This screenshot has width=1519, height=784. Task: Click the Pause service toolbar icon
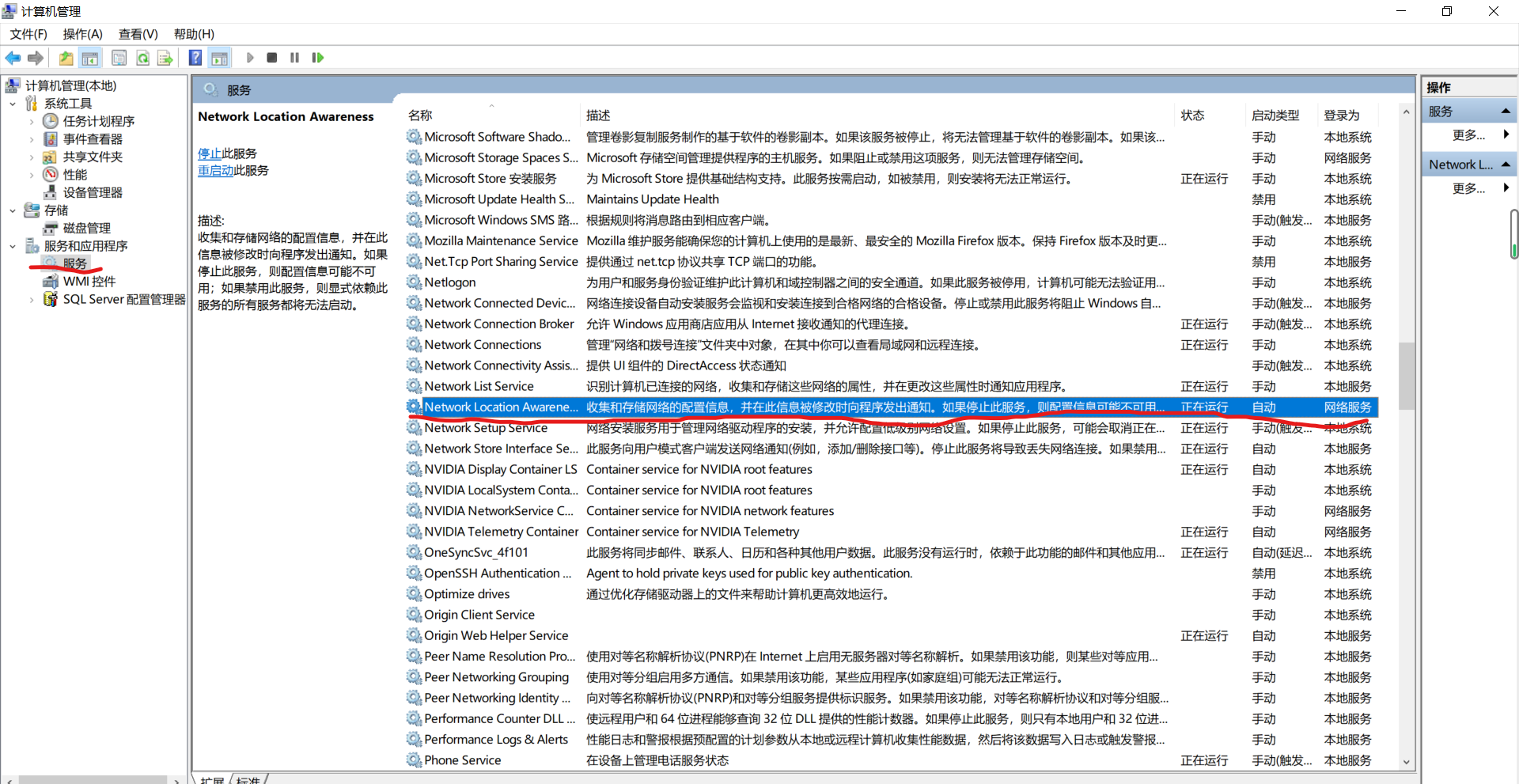pos(294,58)
